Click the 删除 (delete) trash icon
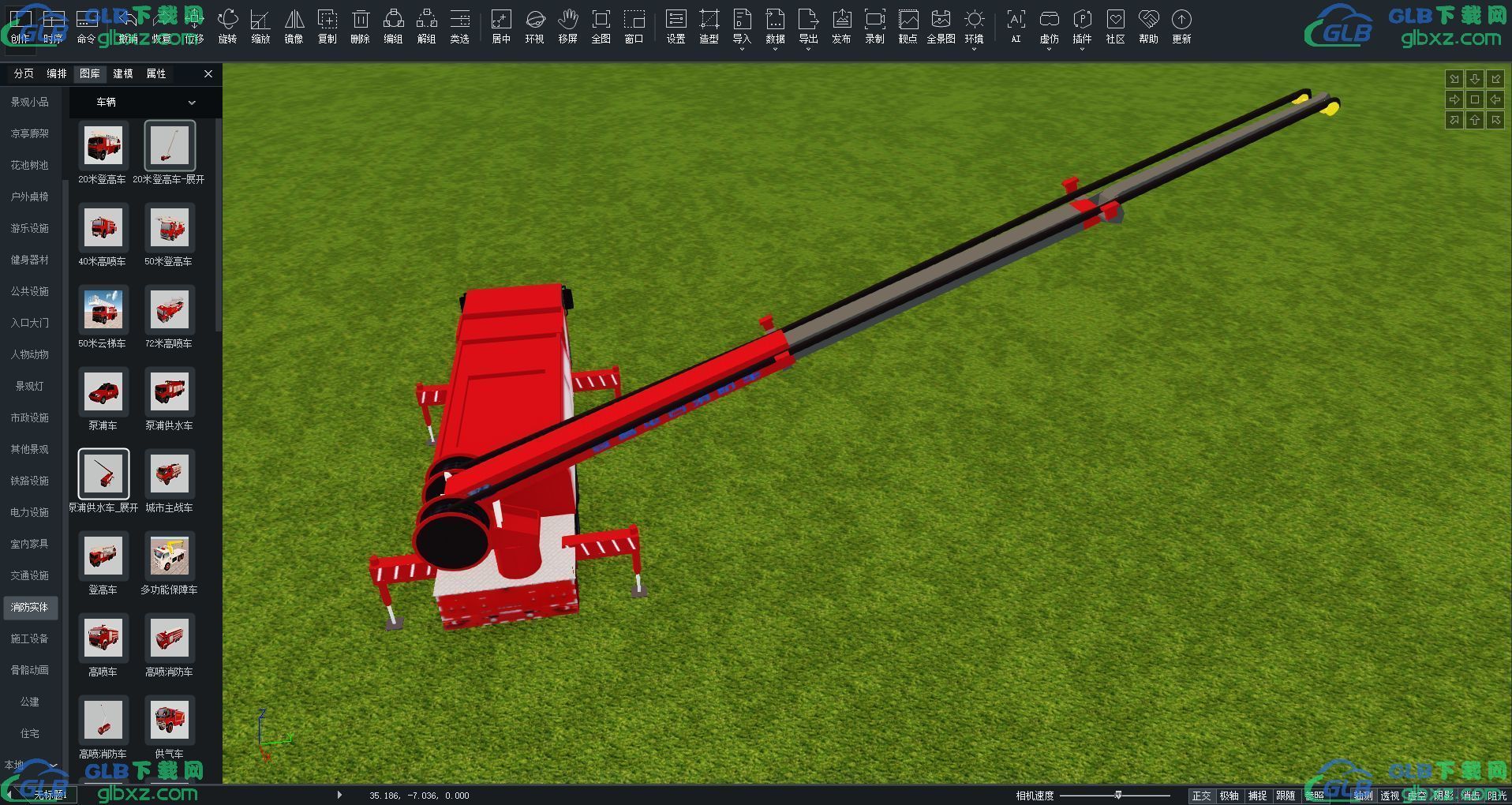Viewport: 1512px width, 805px height. [360, 26]
